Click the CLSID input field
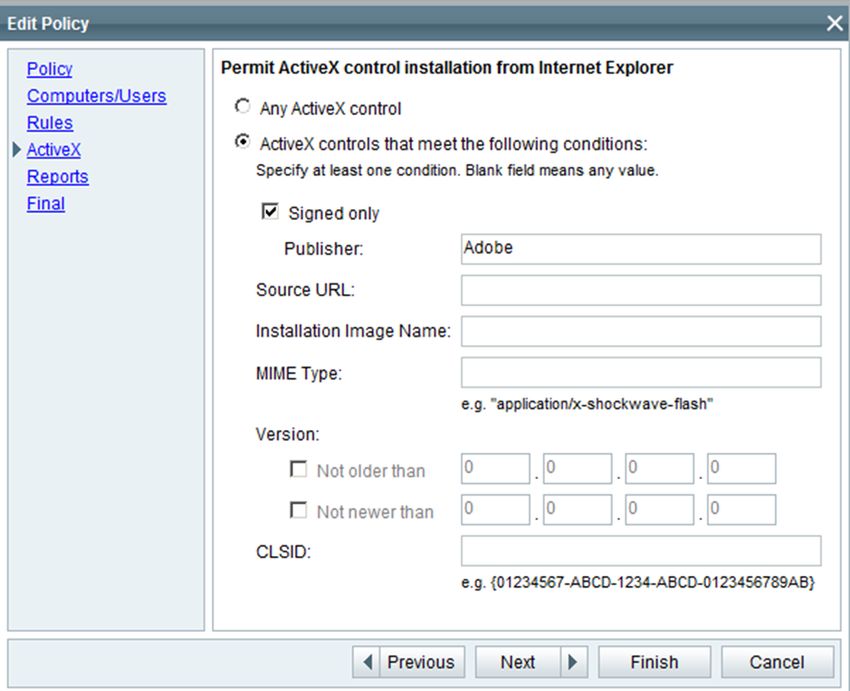This screenshot has width=850, height=691. [641, 551]
